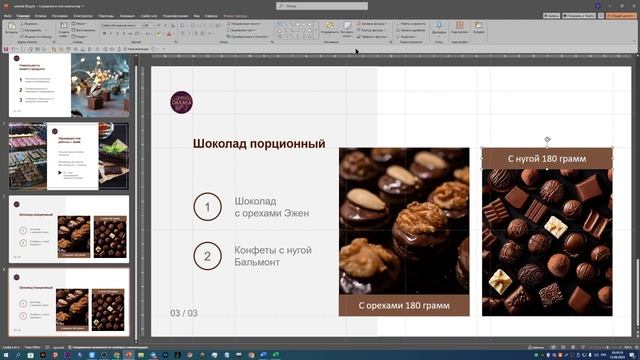This screenshot has height=360, width=640.
Task: Open the Shape Outline (Контур фигуры) dropdown
Action: 371,30
